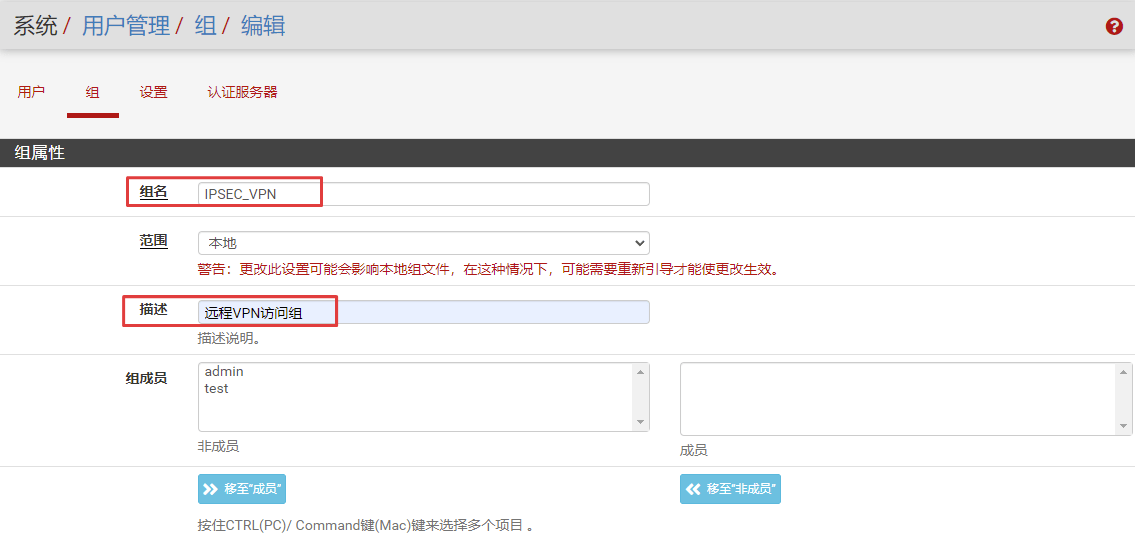Click the 描述 text field
This screenshot has height=537, width=1135.
tap(423, 313)
